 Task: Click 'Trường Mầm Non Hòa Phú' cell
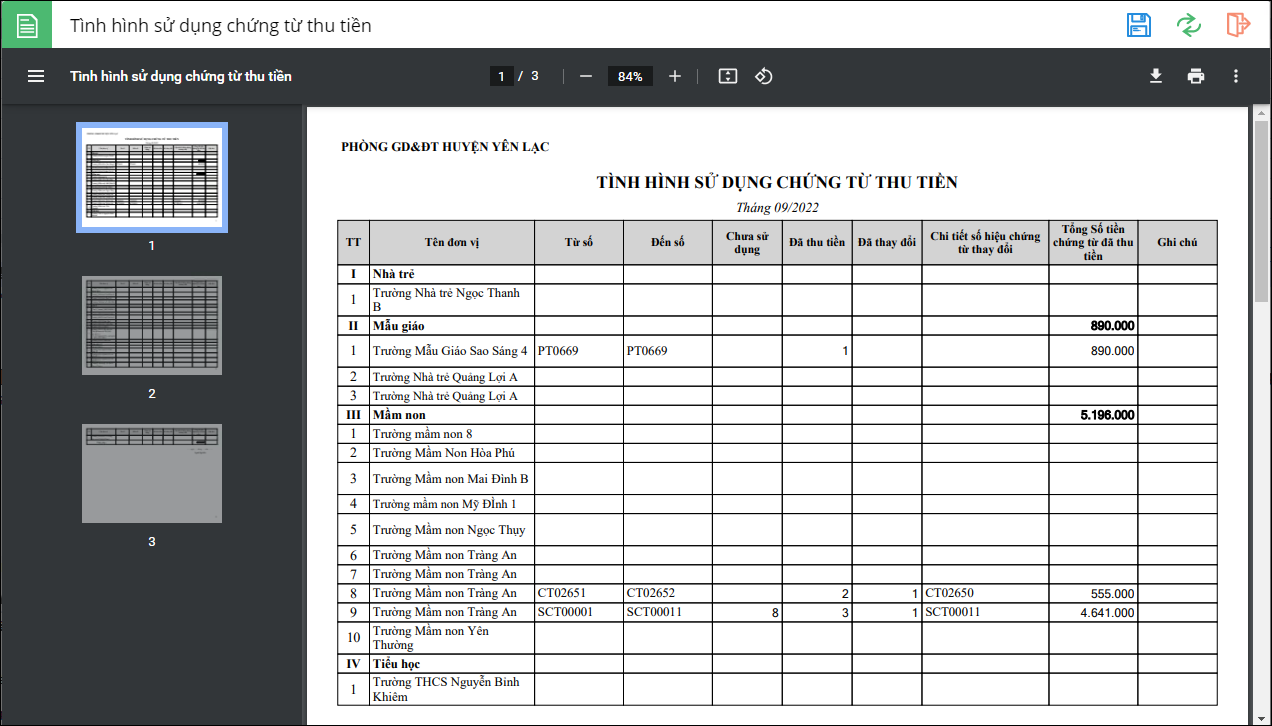point(451,453)
